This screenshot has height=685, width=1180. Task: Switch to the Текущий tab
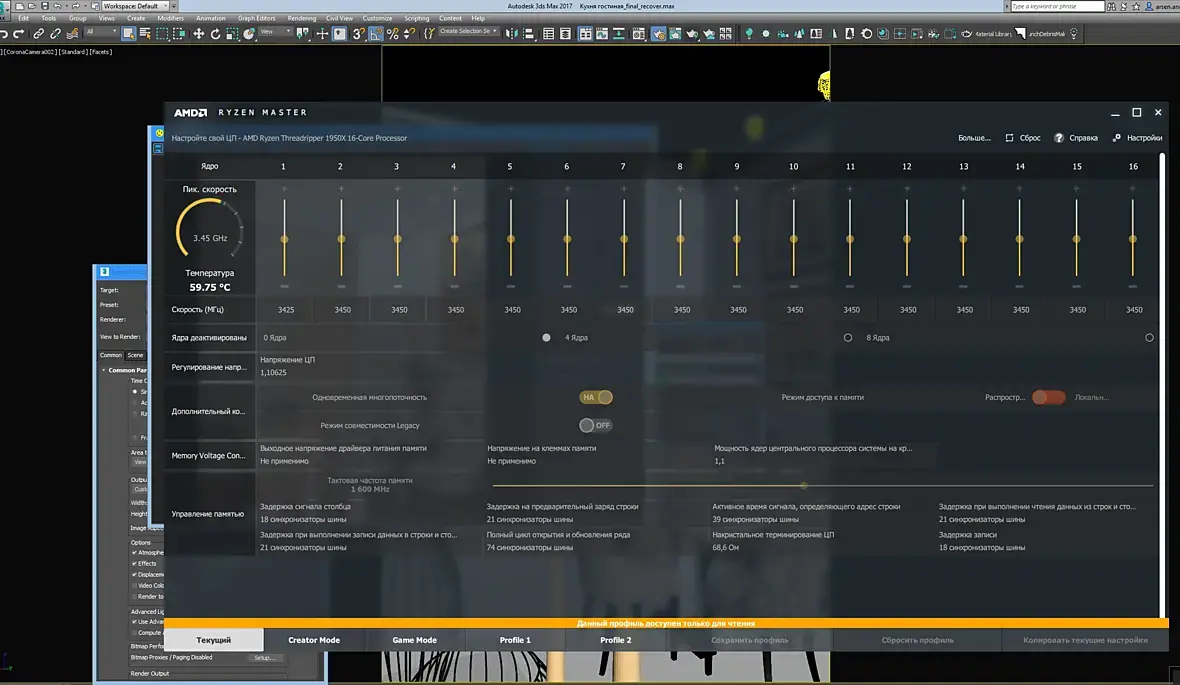(x=214, y=640)
